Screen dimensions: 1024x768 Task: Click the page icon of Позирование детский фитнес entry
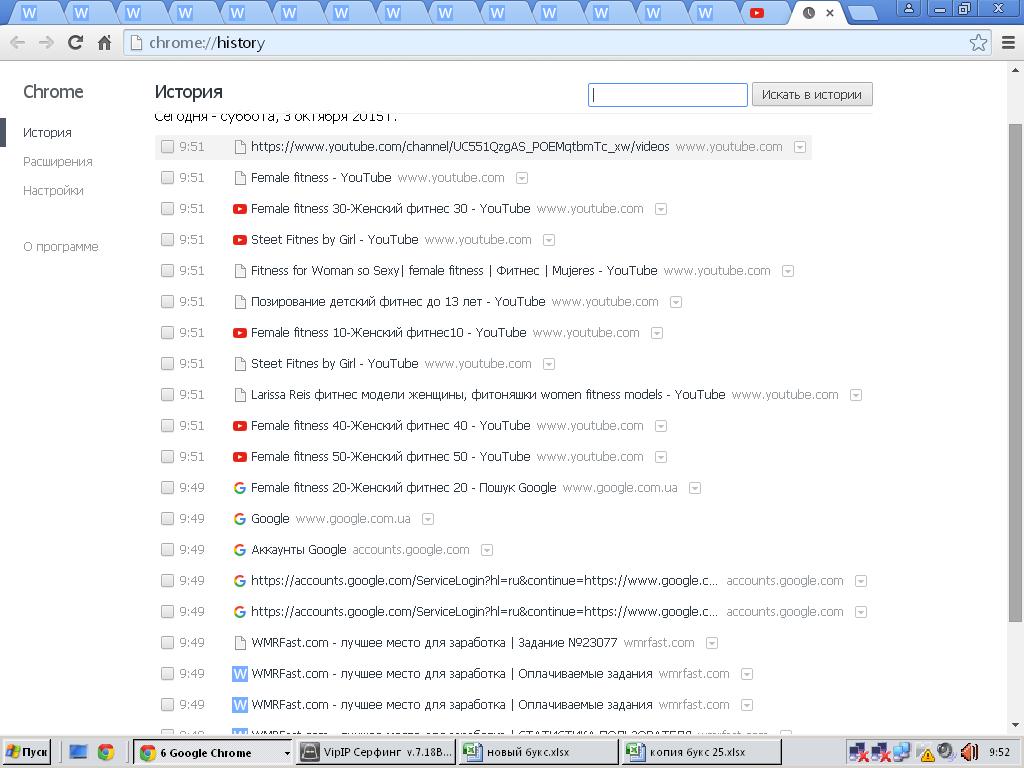coord(240,302)
